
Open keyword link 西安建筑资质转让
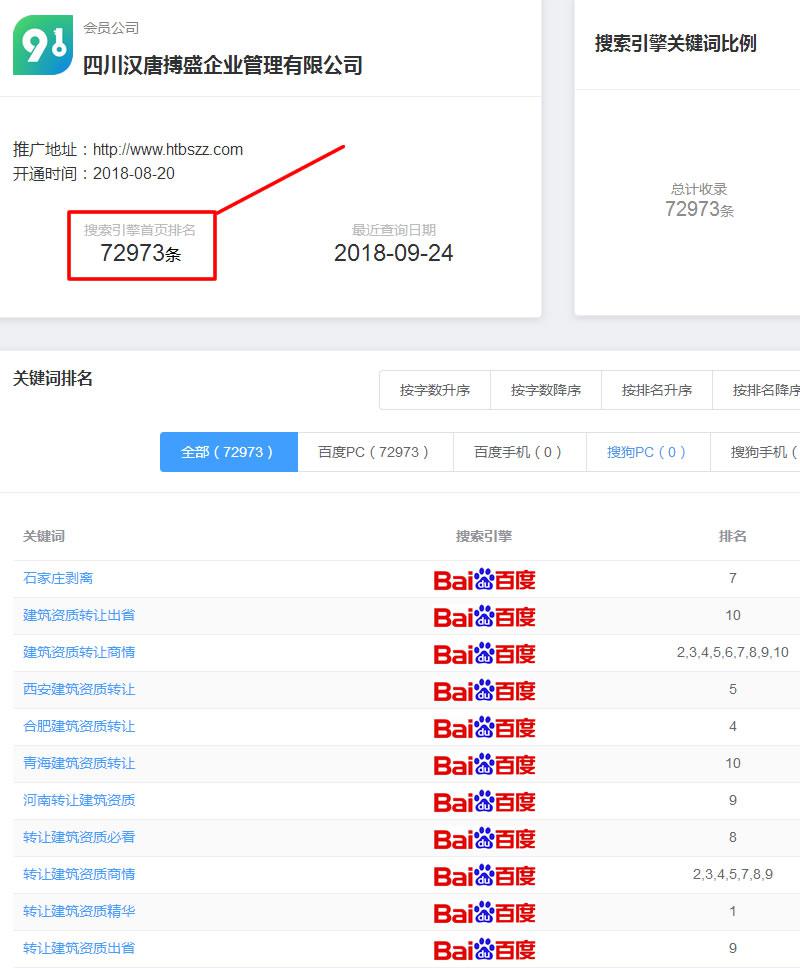click(79, 689)
